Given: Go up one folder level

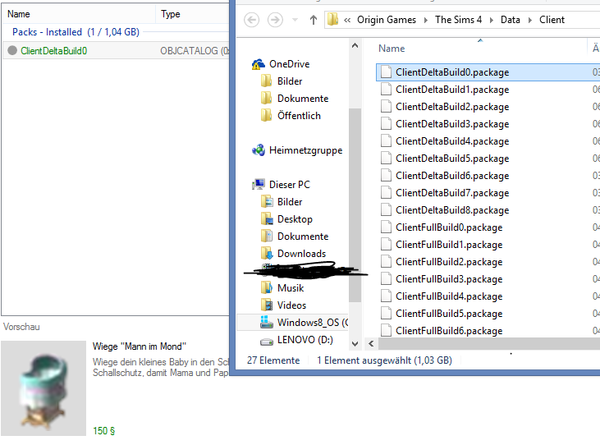Looking at the screenshot, I should click(313, 20).
